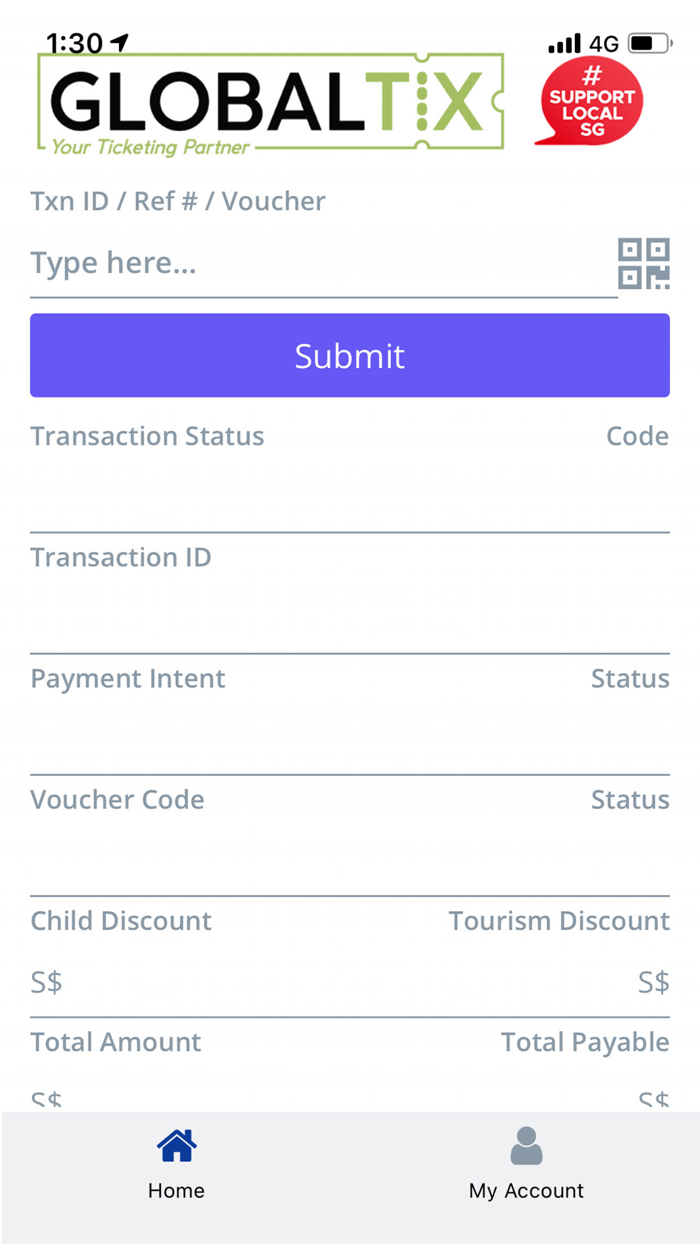Switch to the Home tab
Screen dimensions: 700x1244
click(x=176, y=1165)
